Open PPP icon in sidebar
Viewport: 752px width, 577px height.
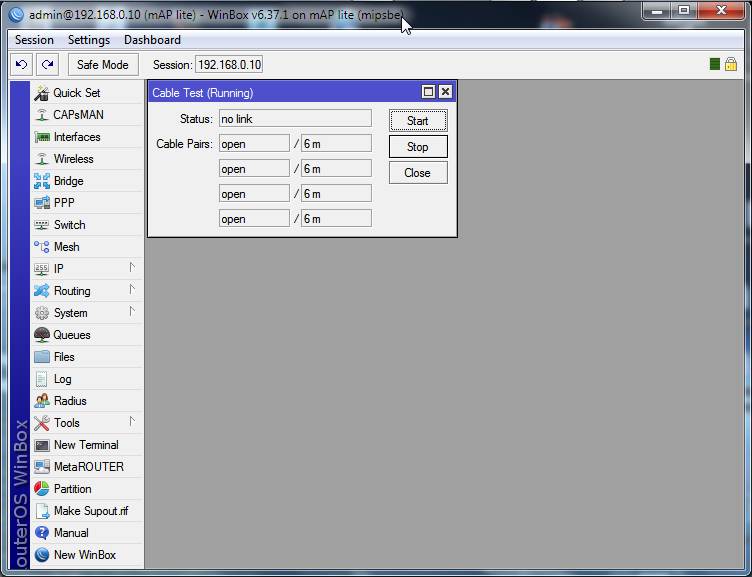click(x=42, y=203)
